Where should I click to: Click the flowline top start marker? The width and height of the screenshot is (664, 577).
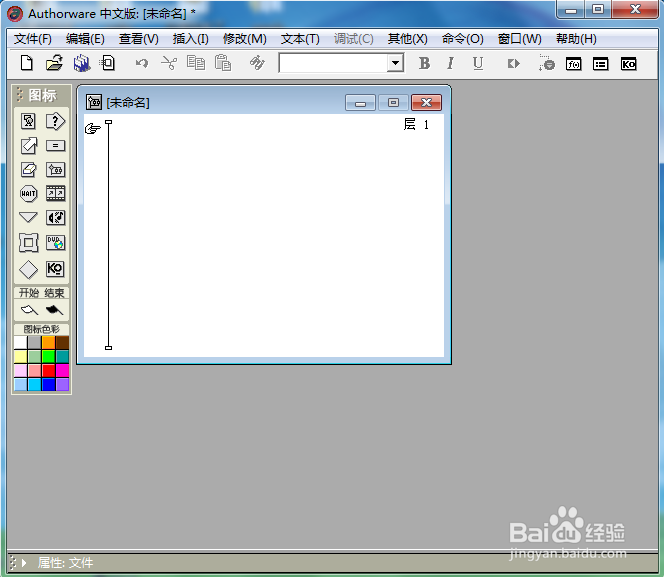point(108,122)
